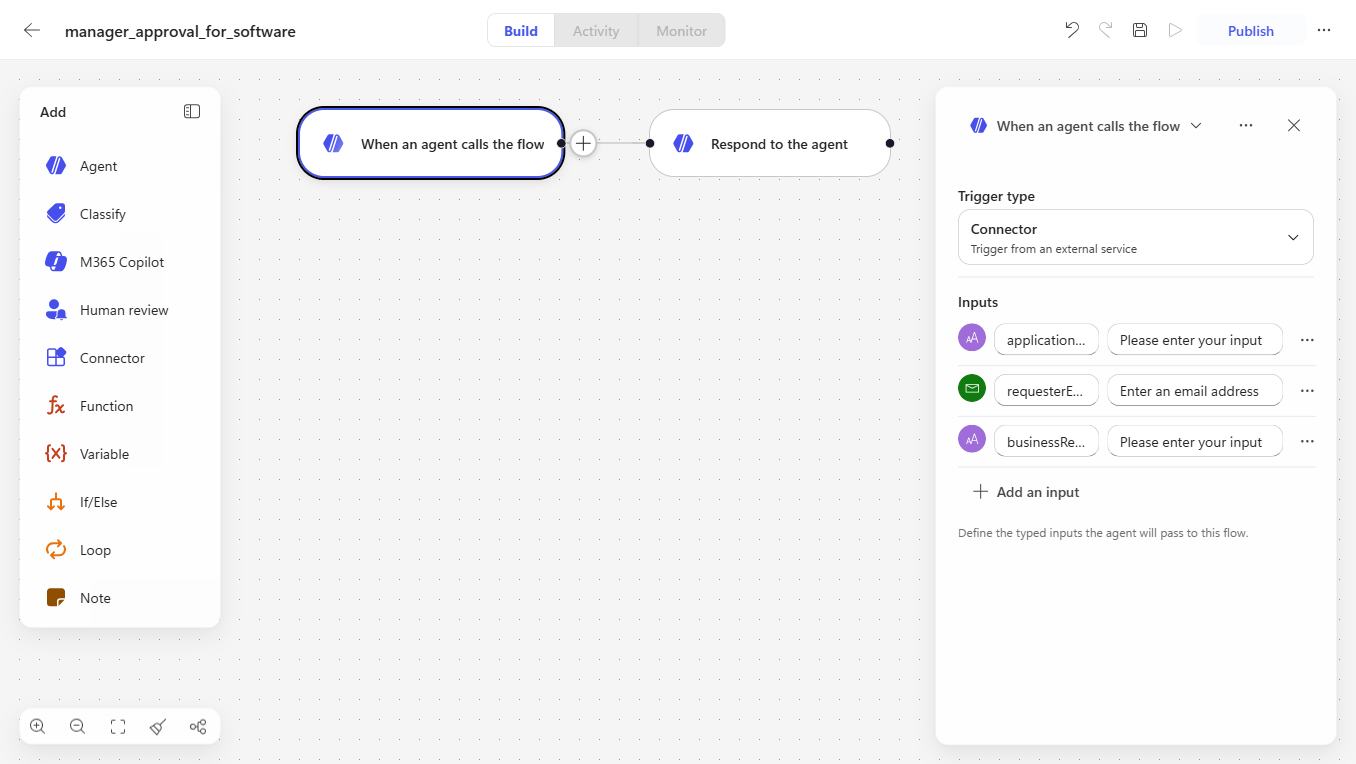Add a Classify node
Screen dimensions: 1356x764
120,214
